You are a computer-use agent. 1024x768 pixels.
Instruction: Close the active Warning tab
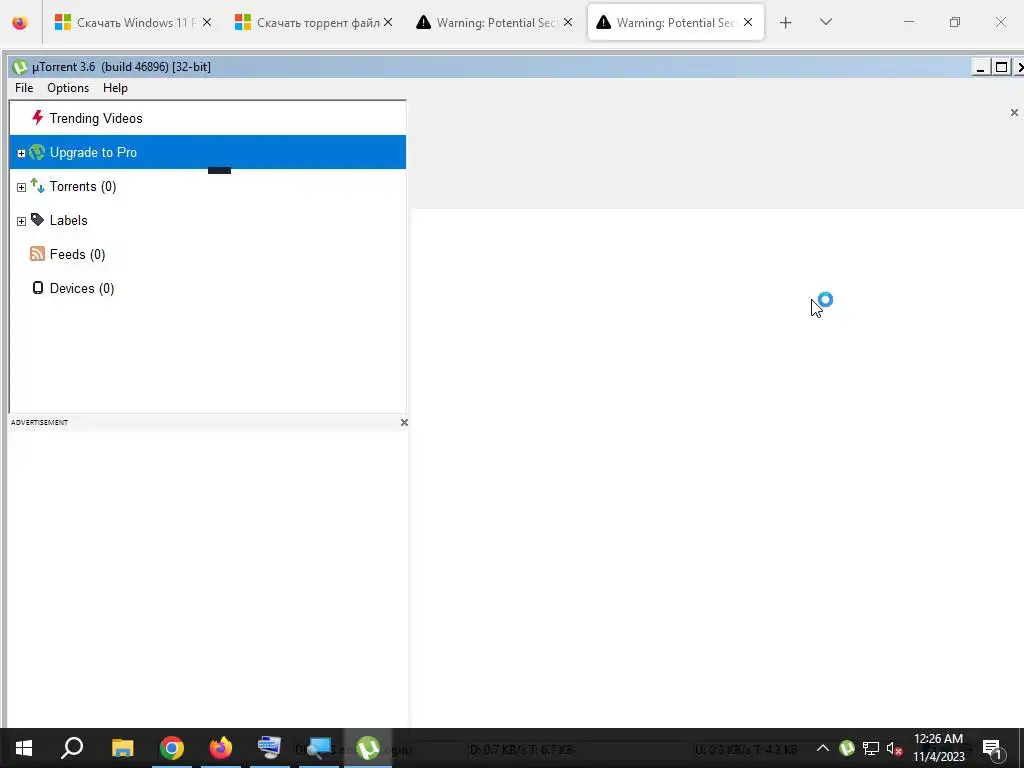(x=748, y=22)
